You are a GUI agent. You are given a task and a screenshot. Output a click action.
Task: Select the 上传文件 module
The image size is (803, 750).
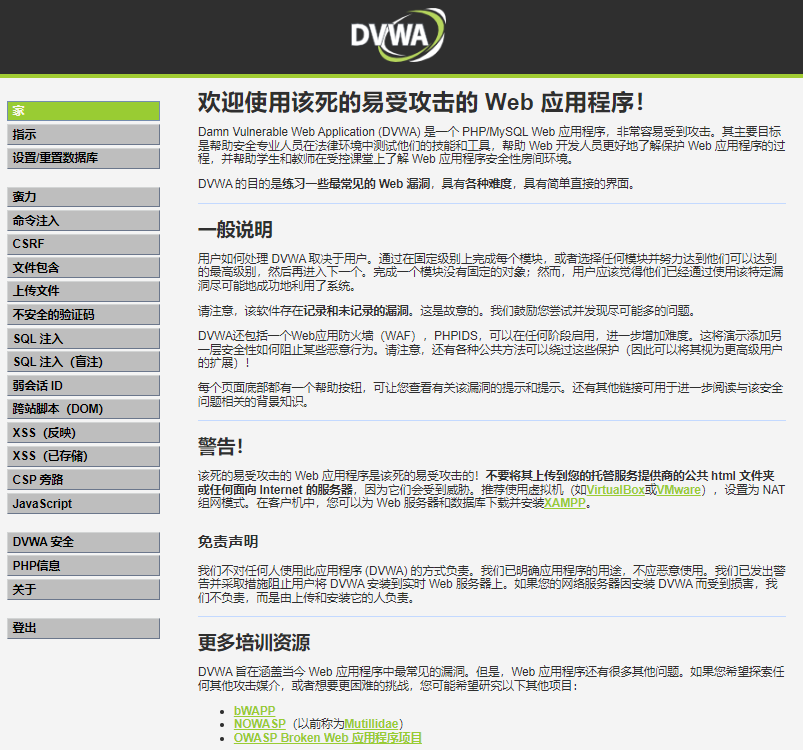coord(83,291)
